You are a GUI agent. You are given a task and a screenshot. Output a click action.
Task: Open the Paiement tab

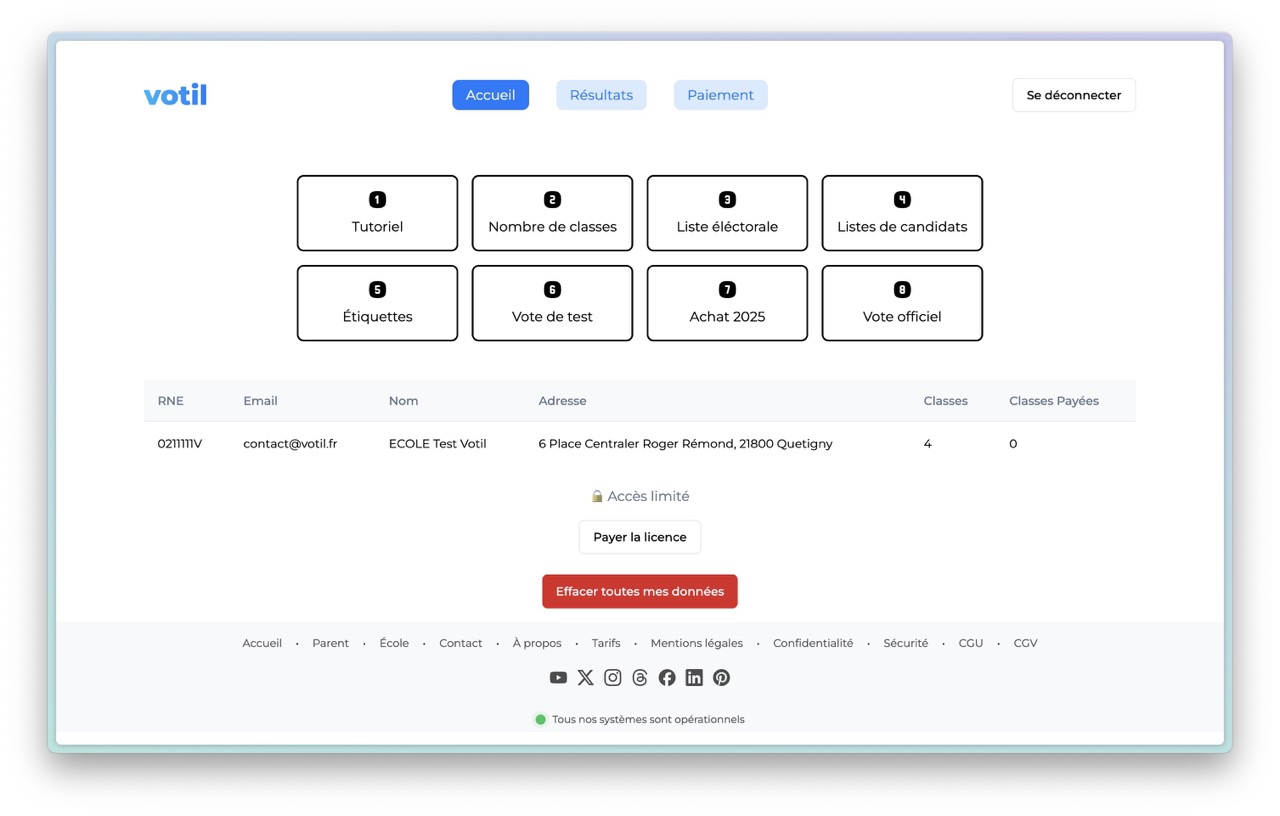point(720,95)
